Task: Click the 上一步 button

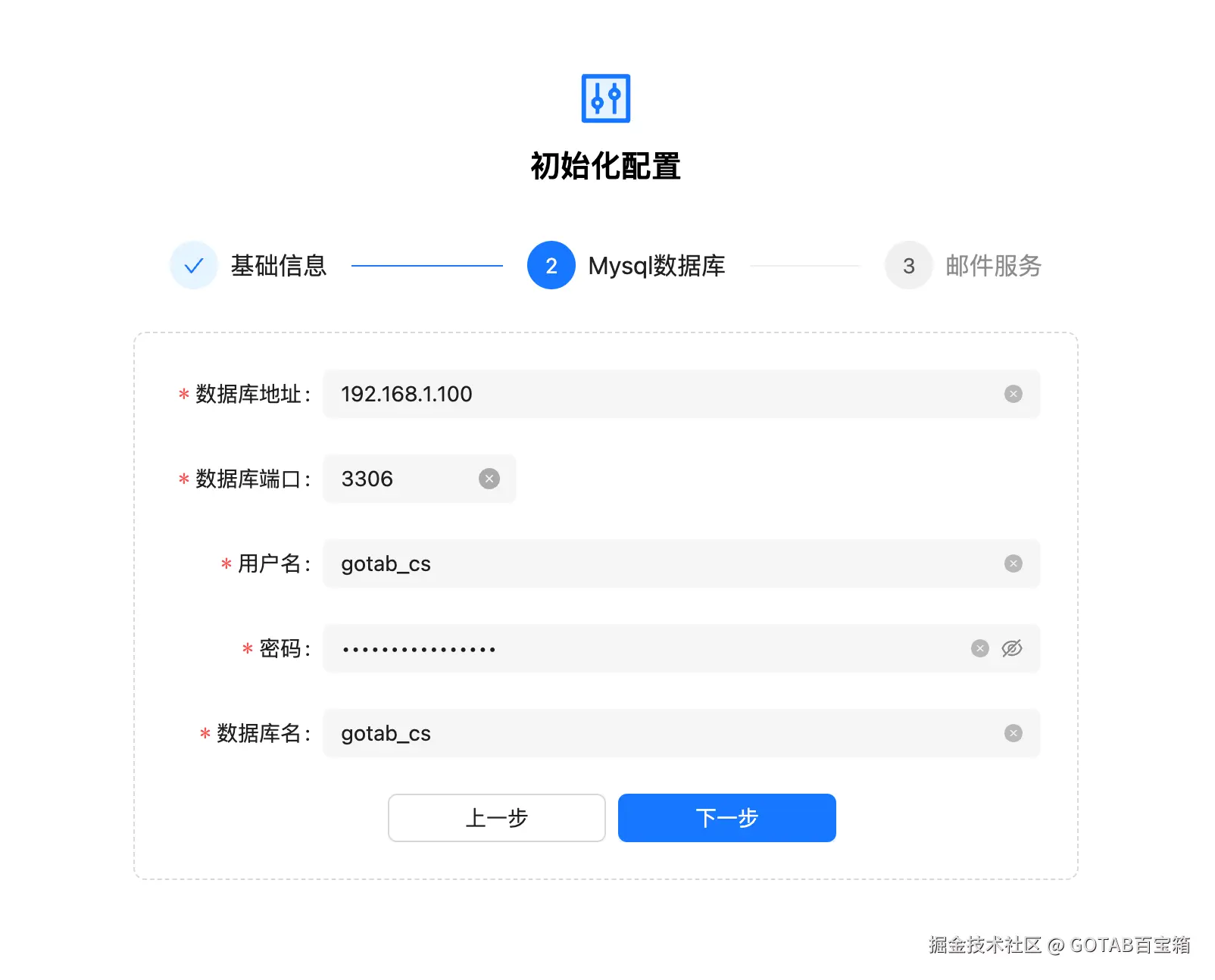Action: (497, 818)
